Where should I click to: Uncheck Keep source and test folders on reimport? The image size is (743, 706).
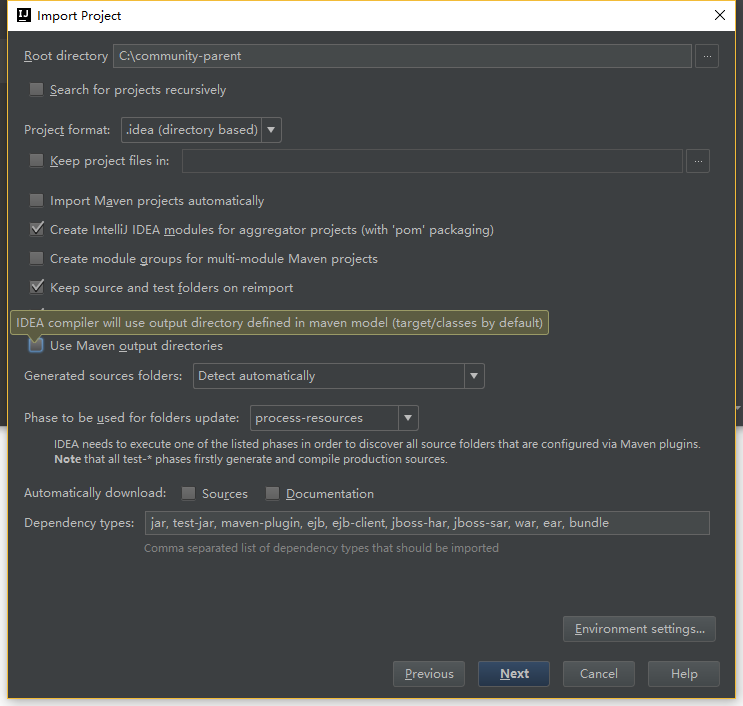[36, 287]
